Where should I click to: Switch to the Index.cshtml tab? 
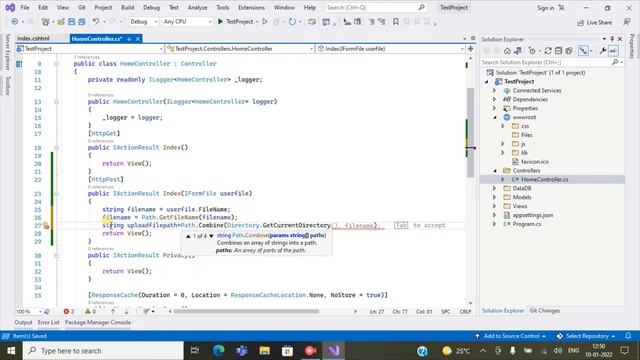tap(33, 39)
